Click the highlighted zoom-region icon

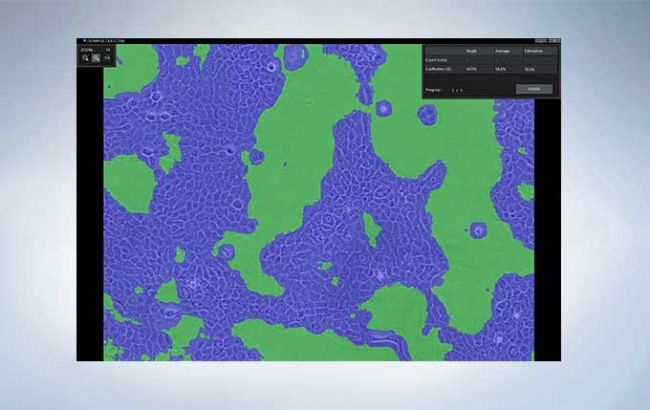pos(96,58)
